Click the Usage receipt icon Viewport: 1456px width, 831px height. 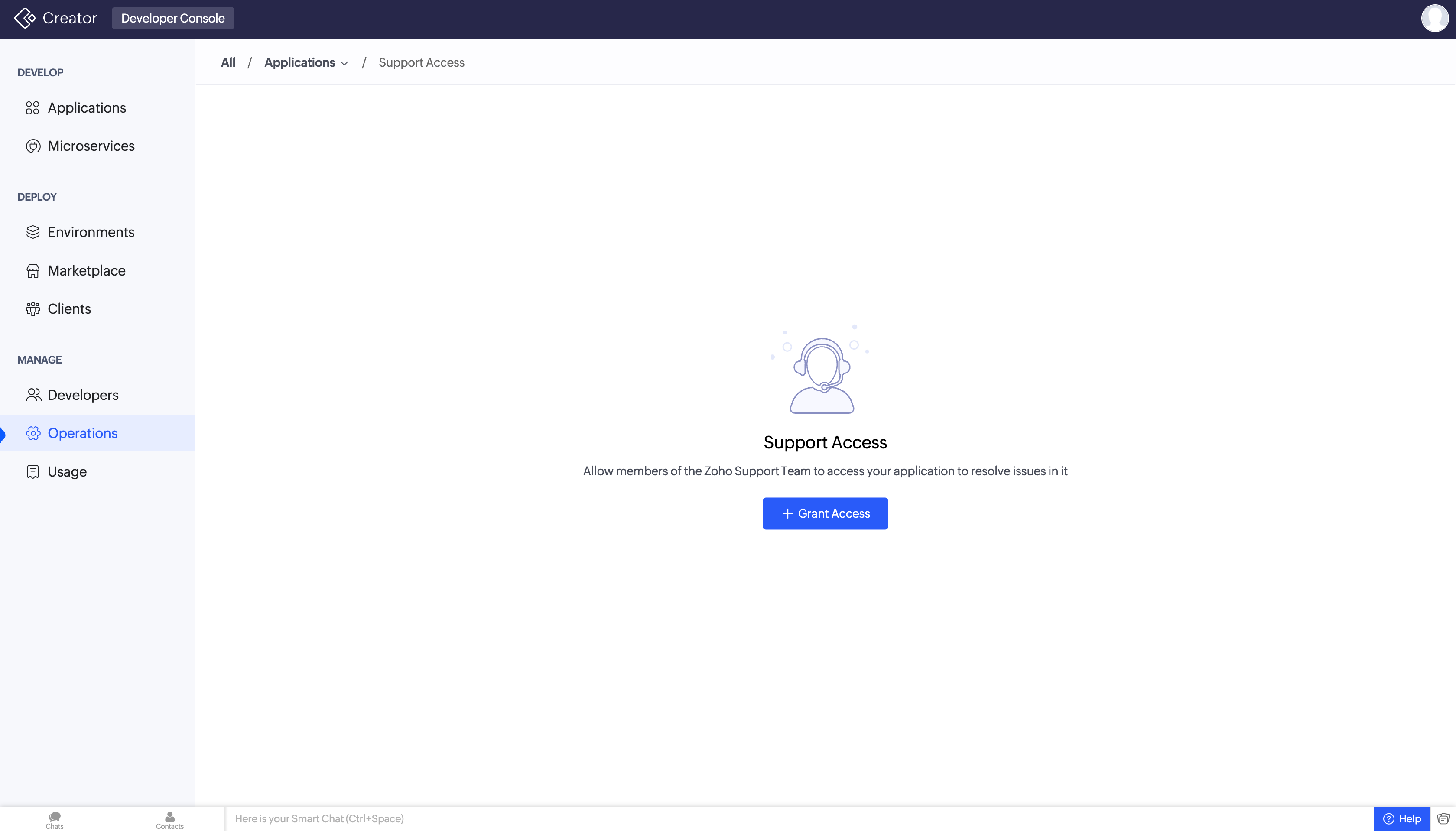(x=33, y=471)
